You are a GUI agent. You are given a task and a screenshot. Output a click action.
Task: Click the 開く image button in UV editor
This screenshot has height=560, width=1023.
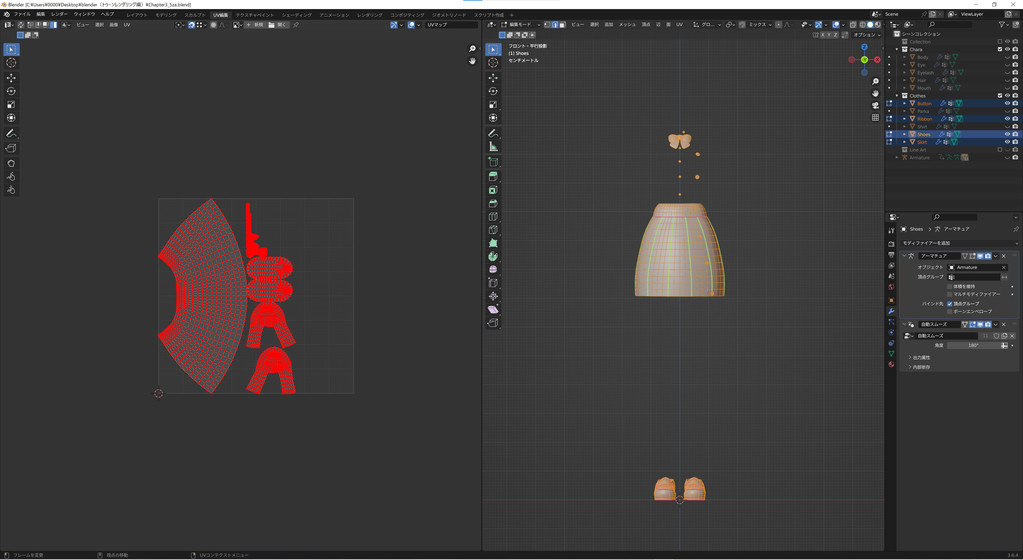click(x=279, y=25)
